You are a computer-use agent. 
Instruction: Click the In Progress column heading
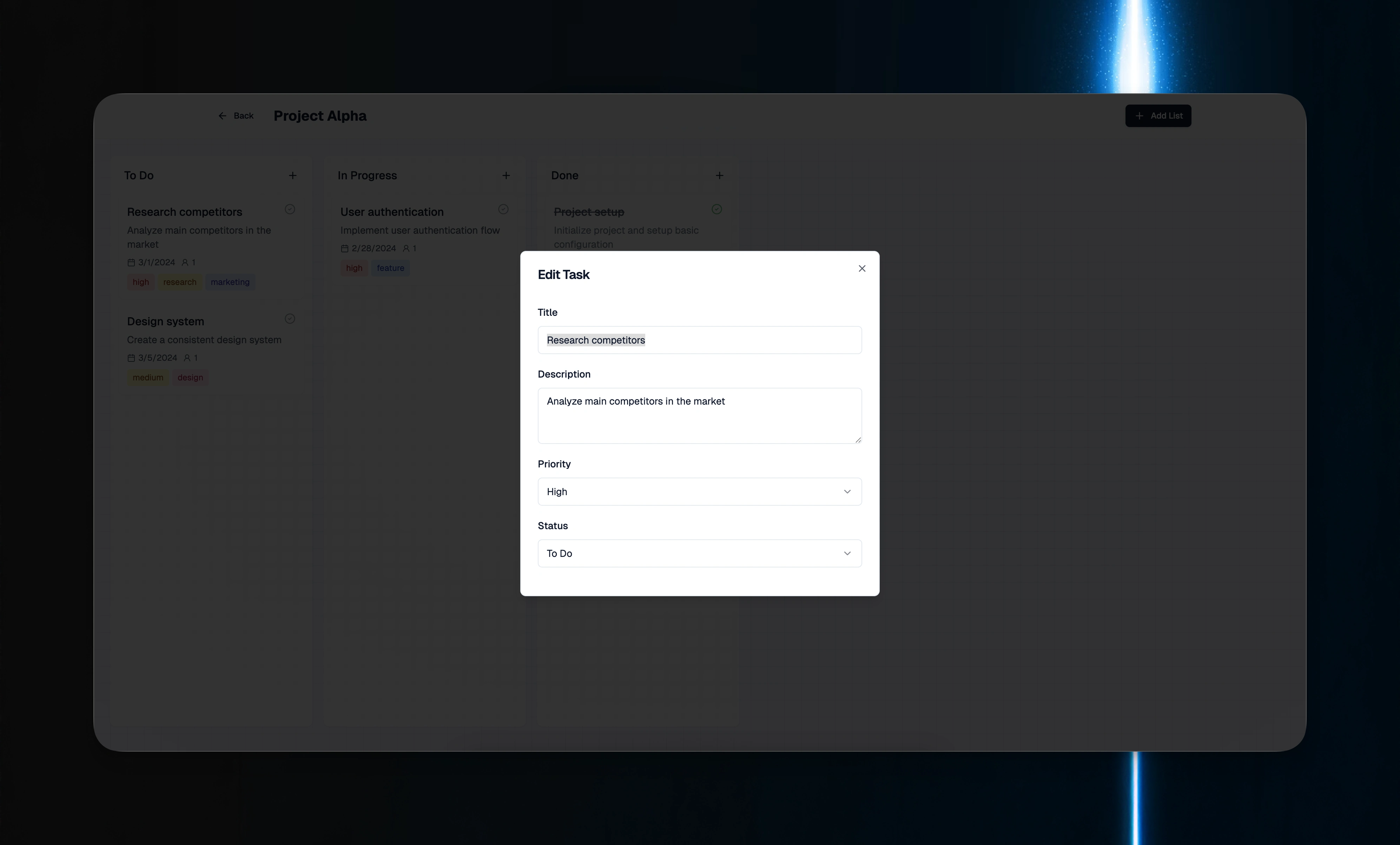tap(367, 175)
